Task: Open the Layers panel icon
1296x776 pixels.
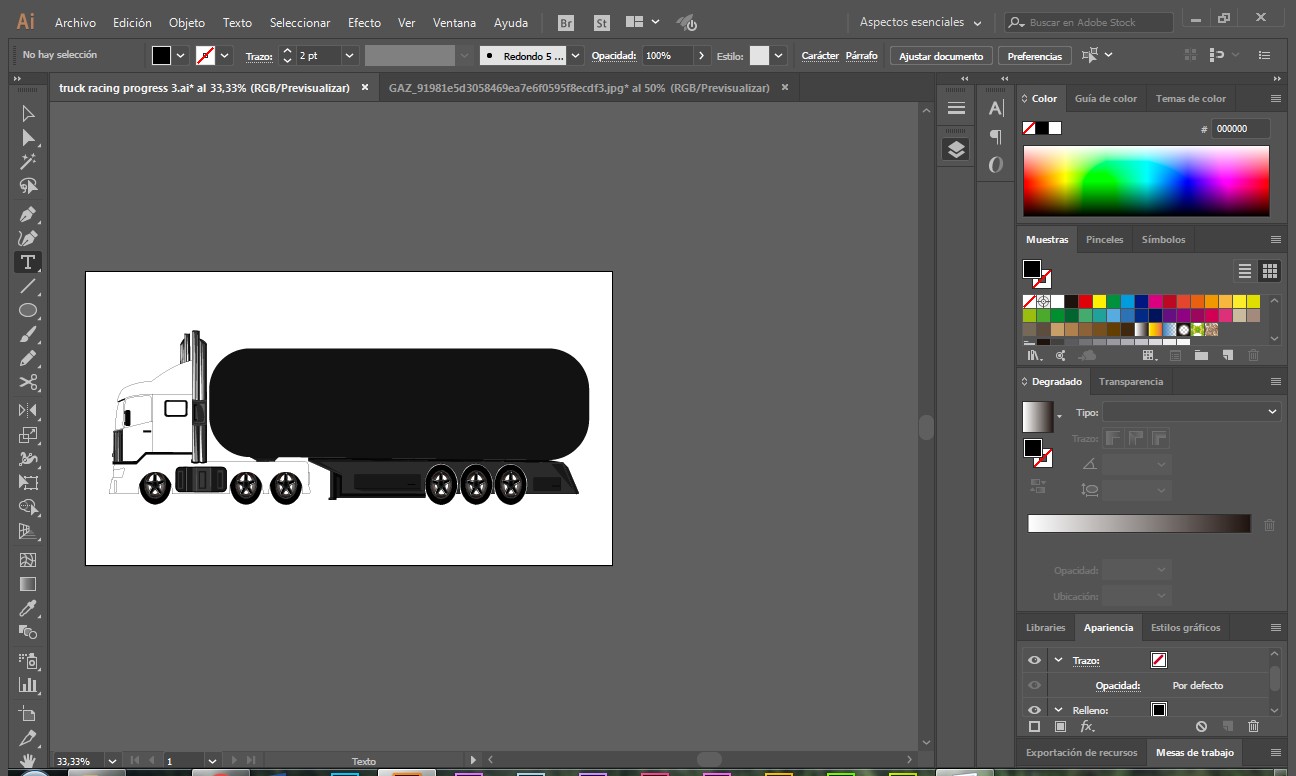Action: 956,150
